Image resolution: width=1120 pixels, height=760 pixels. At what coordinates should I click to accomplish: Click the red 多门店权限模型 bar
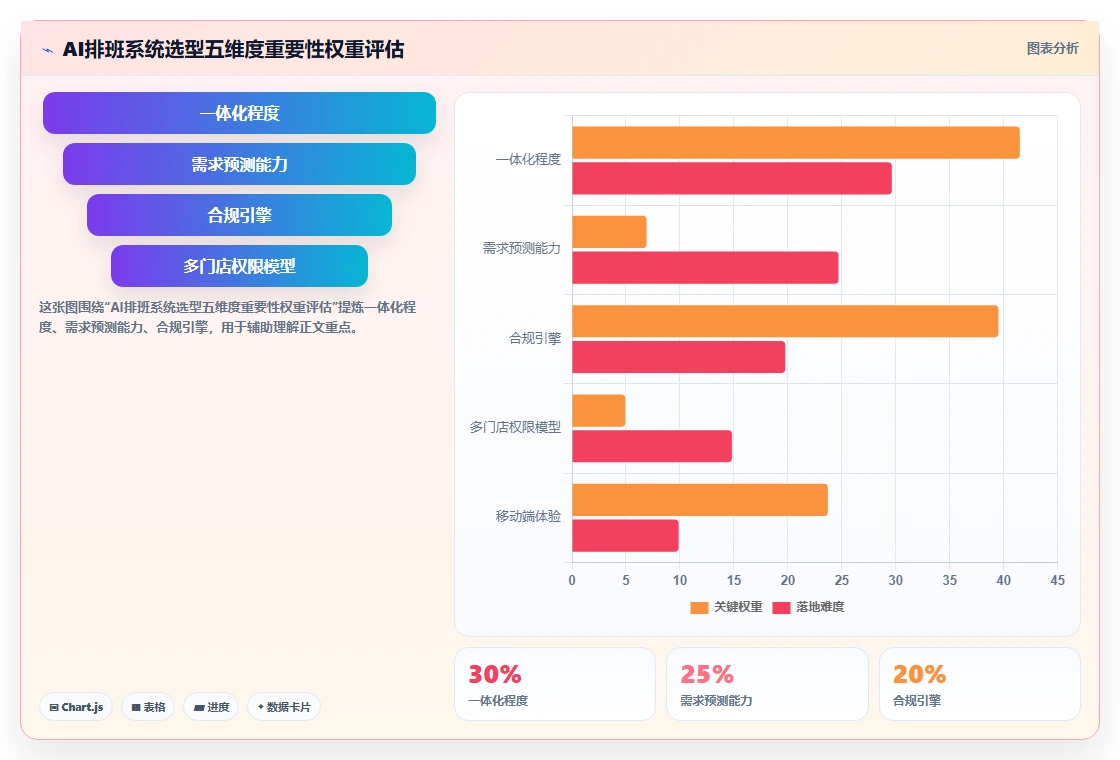coord(652,446)
